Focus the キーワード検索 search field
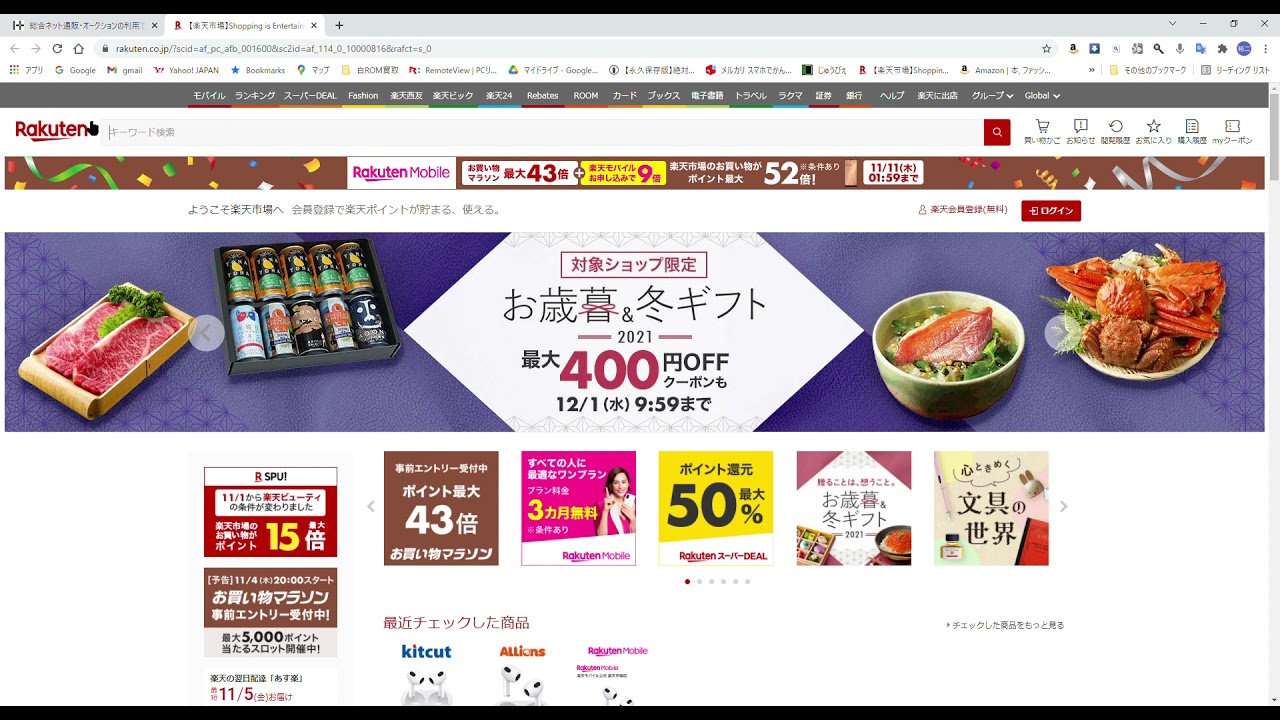Viewport: 1280px width, 720px height. coord(545,132)
